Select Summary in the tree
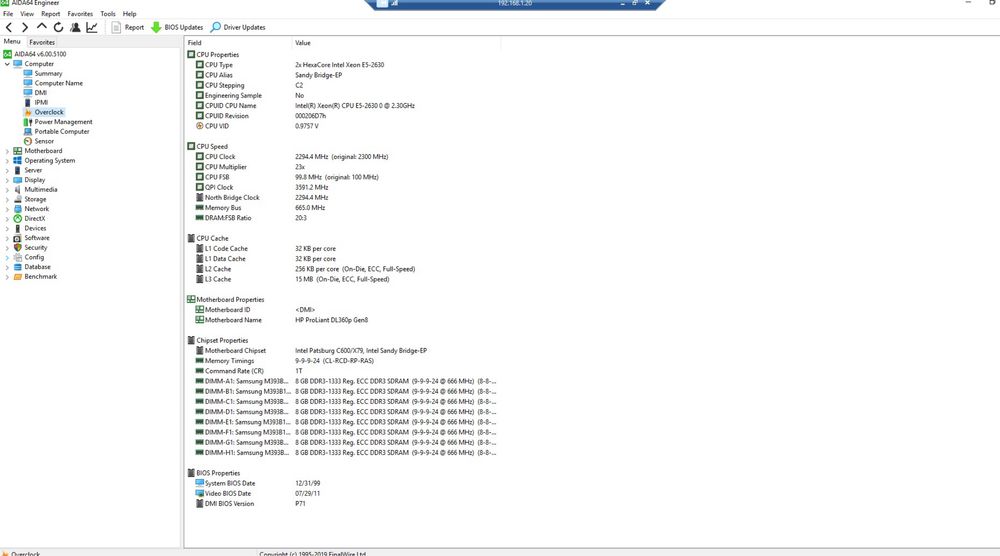The height and width of the screenshot is (556, 1000). [x=48, y=74]
